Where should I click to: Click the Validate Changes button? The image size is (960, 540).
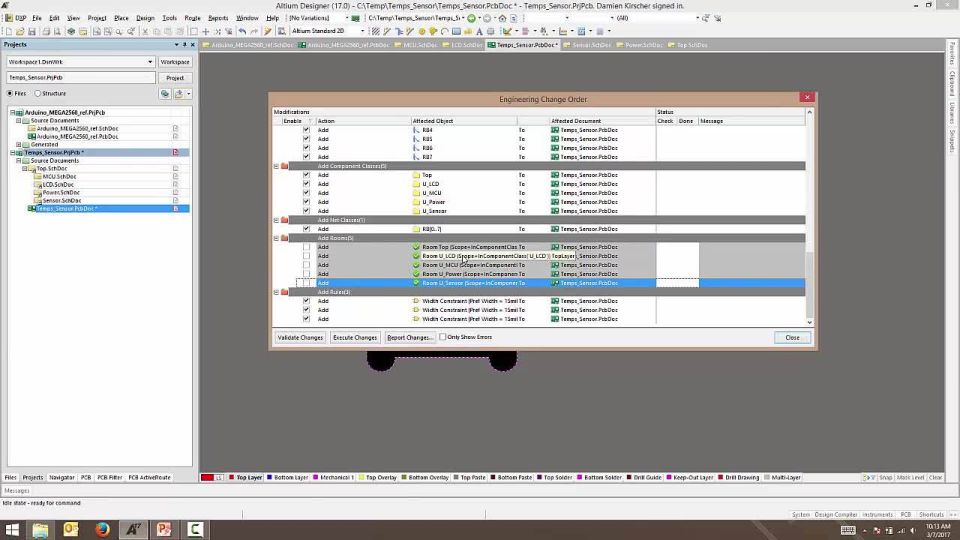point(300,337)
